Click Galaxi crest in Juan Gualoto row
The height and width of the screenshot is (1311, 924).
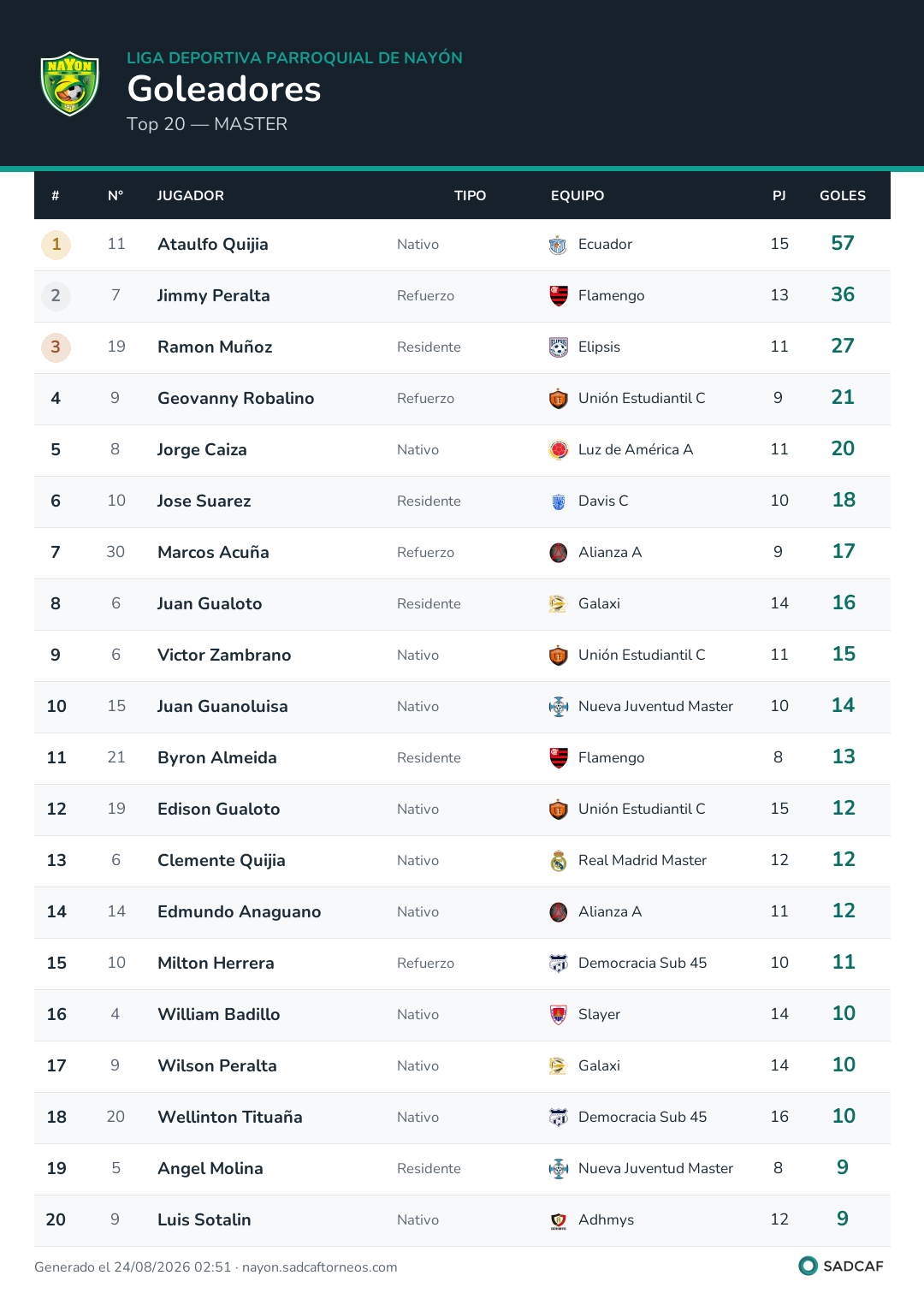(x=559, y=604)
